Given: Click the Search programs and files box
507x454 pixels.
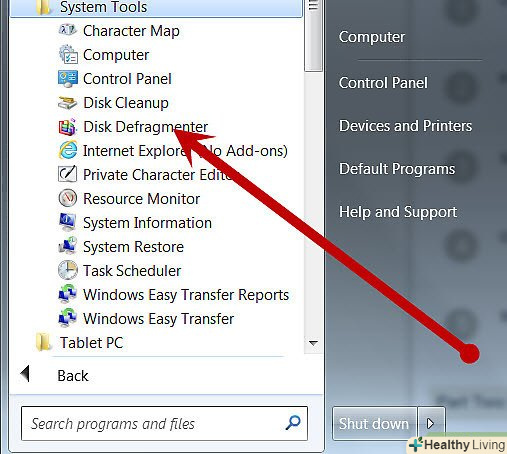Looking at the screenshot, I should (x=164, y=424).
